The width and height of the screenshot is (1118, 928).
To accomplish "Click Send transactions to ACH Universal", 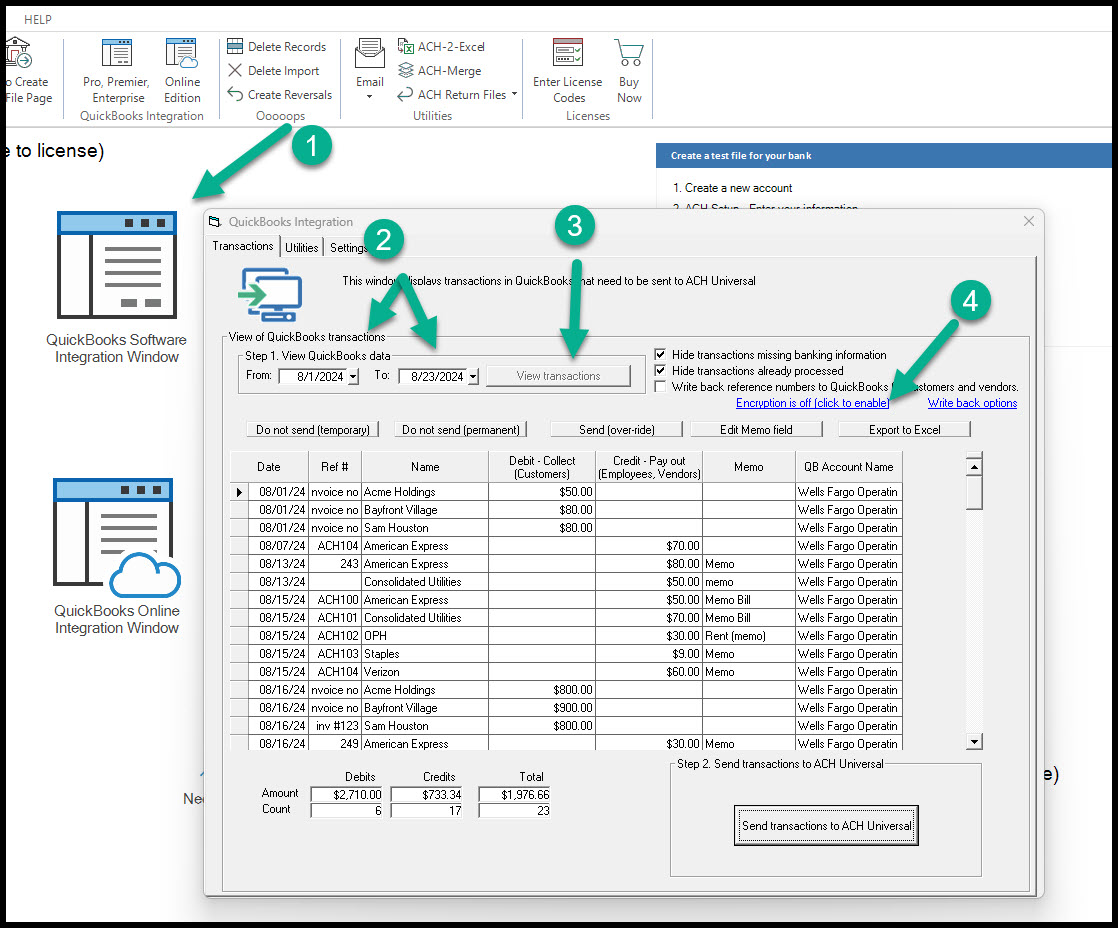I will pyautogui.click(x=826, y=825).
